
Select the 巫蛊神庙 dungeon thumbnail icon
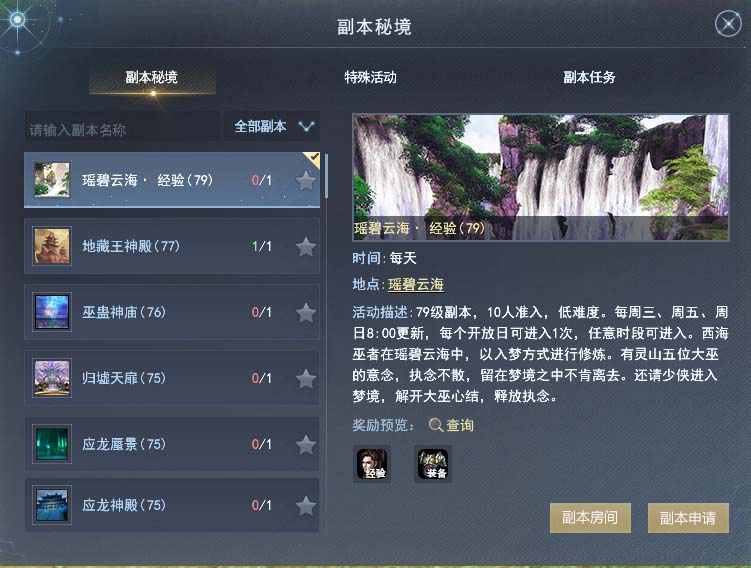click(52, 312)
